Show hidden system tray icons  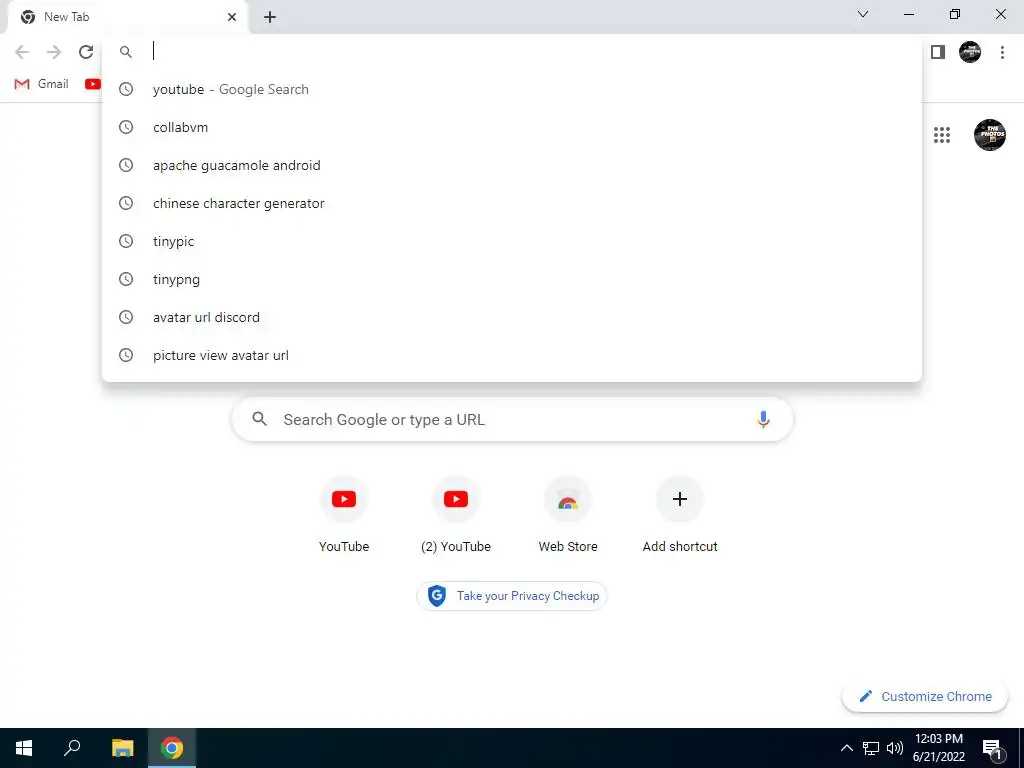[x=846, y=748]
